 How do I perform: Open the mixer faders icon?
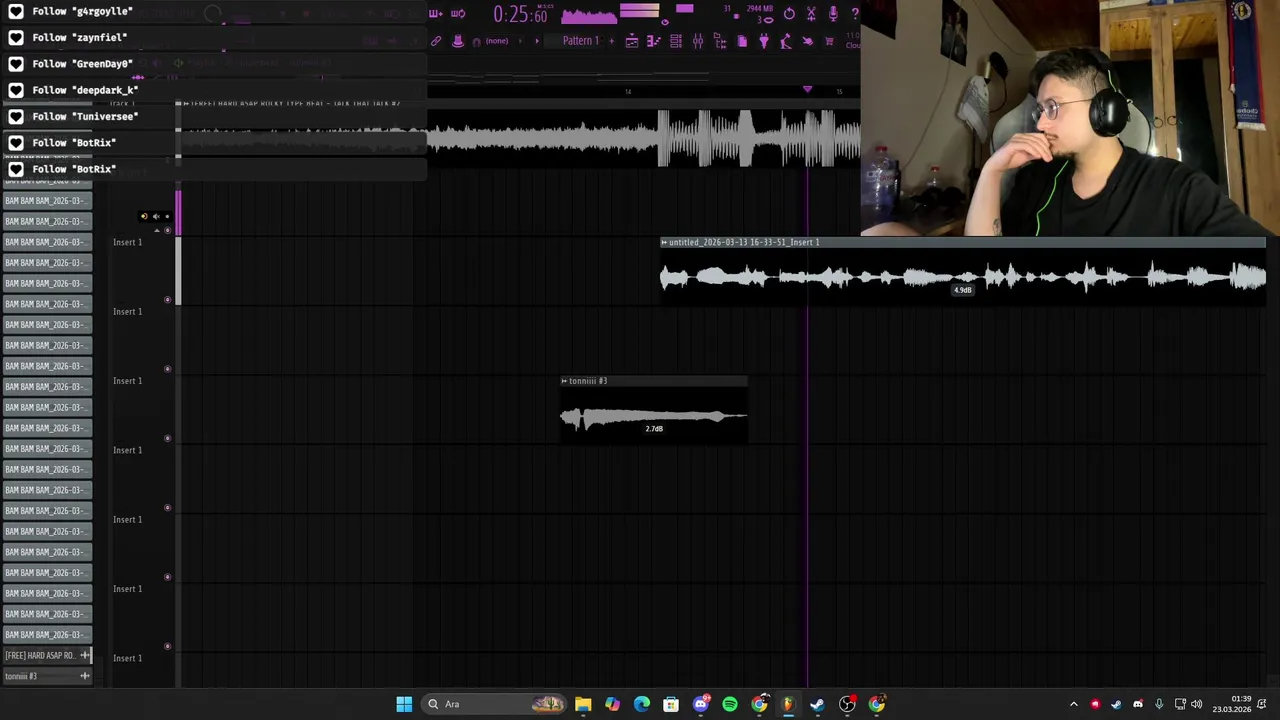698,41
